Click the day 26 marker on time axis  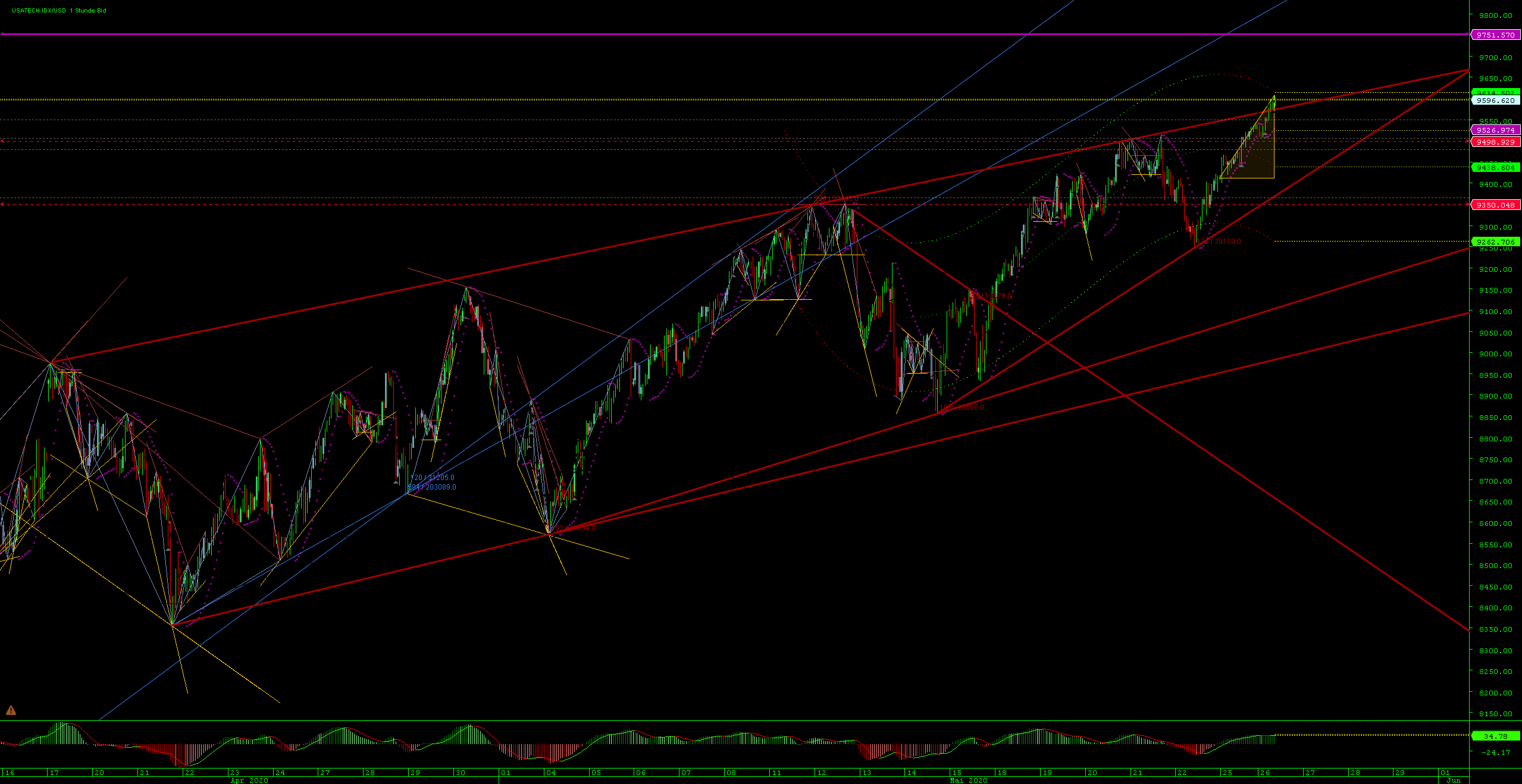point(1264,773)
